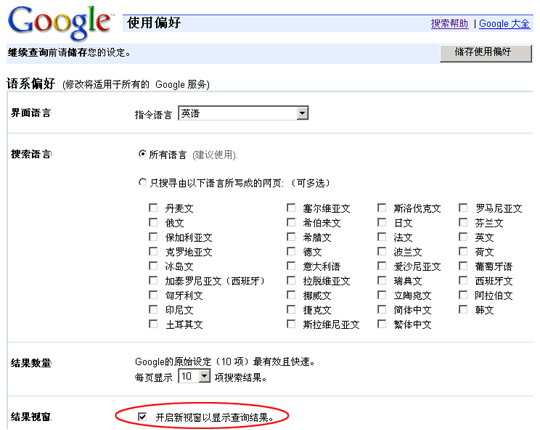Check the 冰岛文 checkbox
Screen dimensions: 540x430
tap(153, 265)
